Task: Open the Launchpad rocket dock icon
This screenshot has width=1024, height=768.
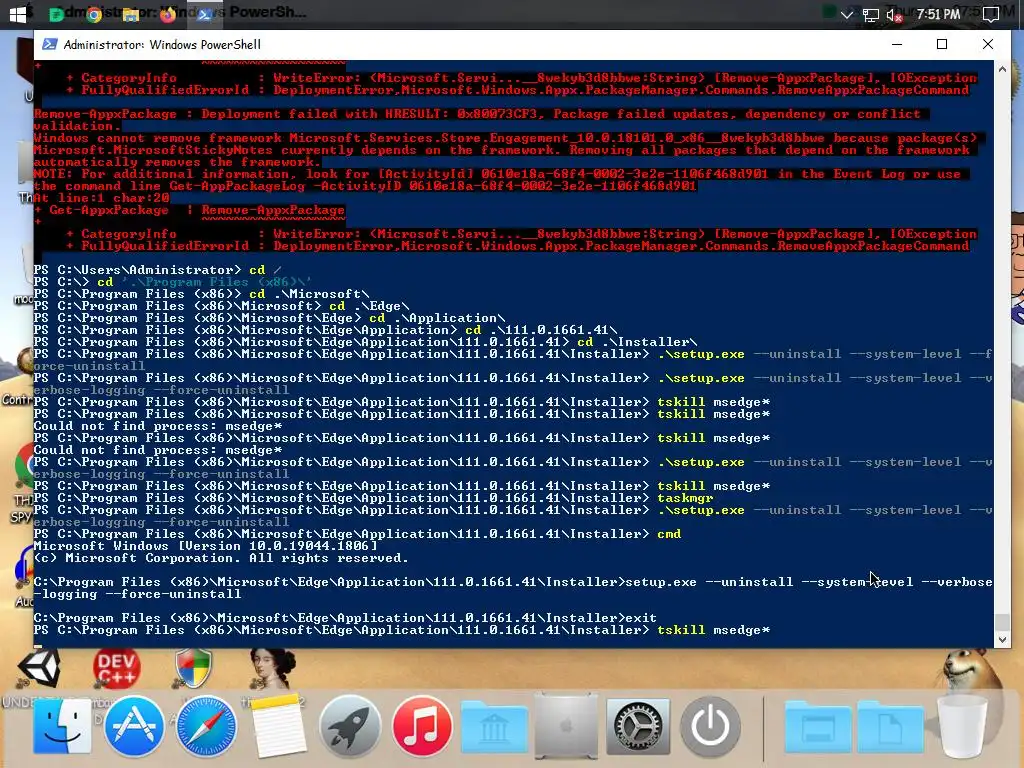Action: tap(350, 726)
